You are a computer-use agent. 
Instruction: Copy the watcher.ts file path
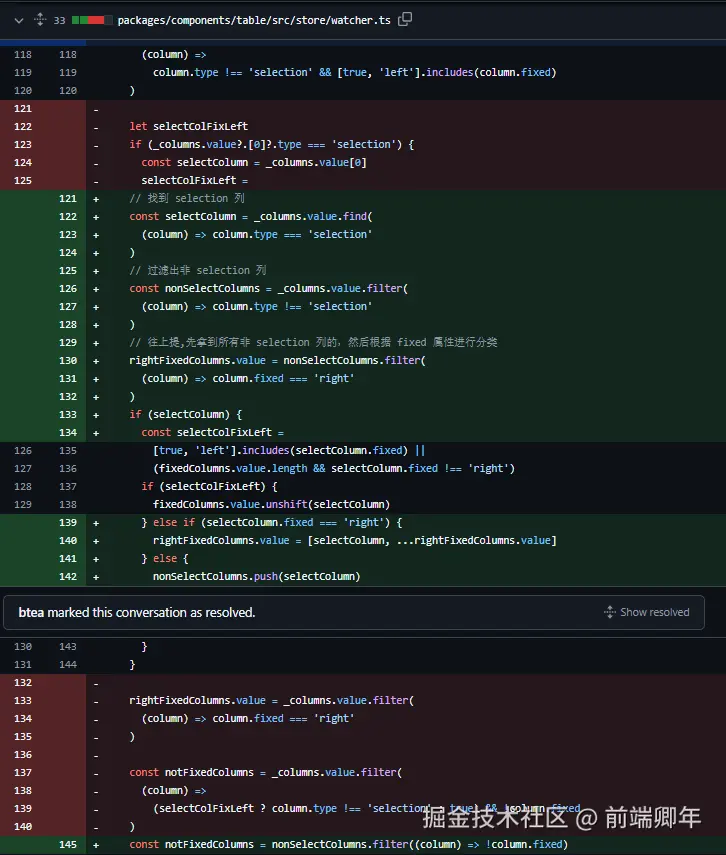405,19
